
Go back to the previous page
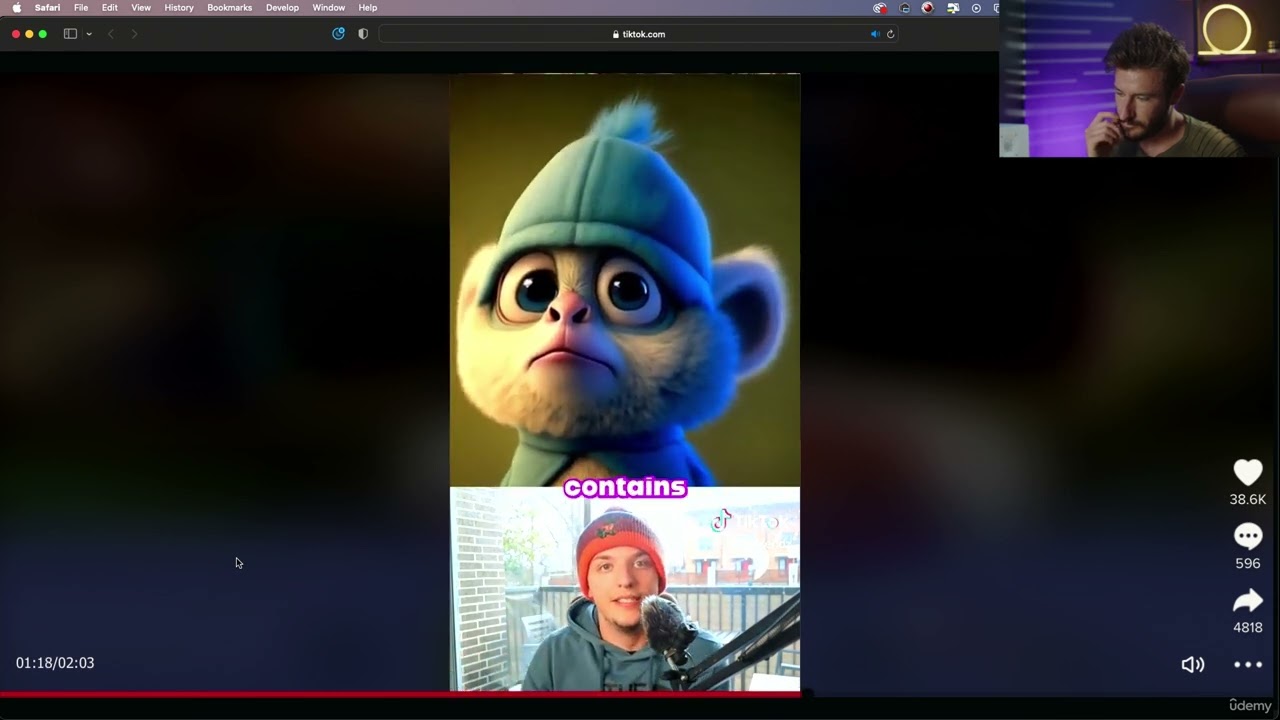coord(111,34)
